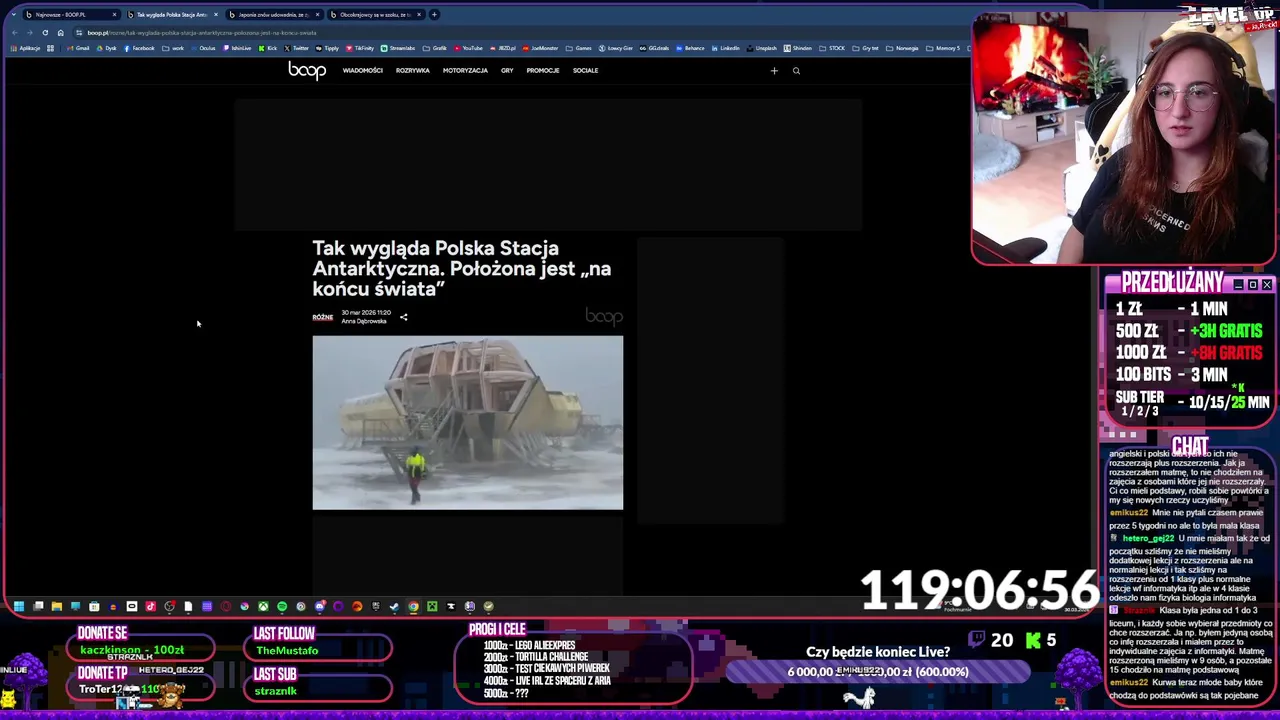Screen dimensions: 1280x720
Task: Expand the STOCK bookmarks folder
Action: 832,48
